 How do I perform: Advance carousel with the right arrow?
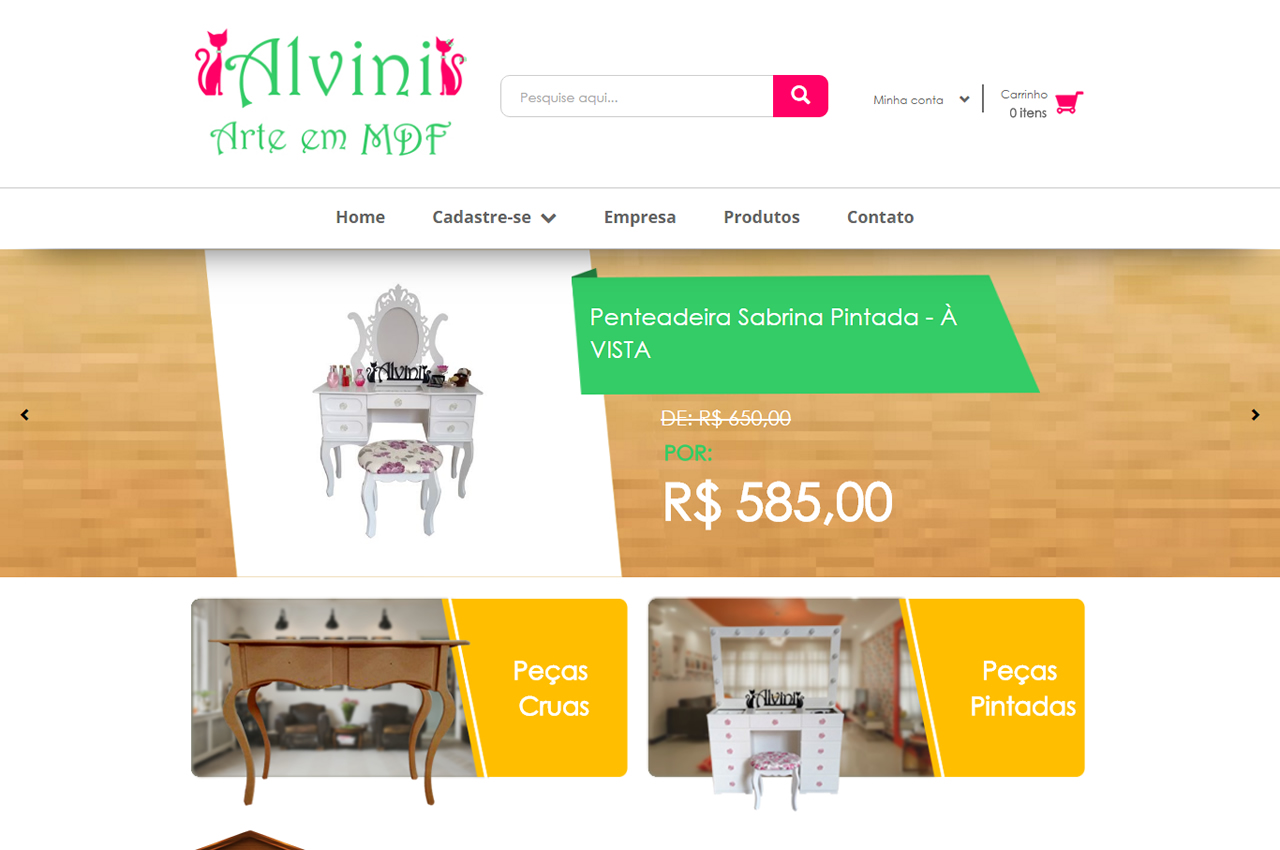click(1255, 415)
